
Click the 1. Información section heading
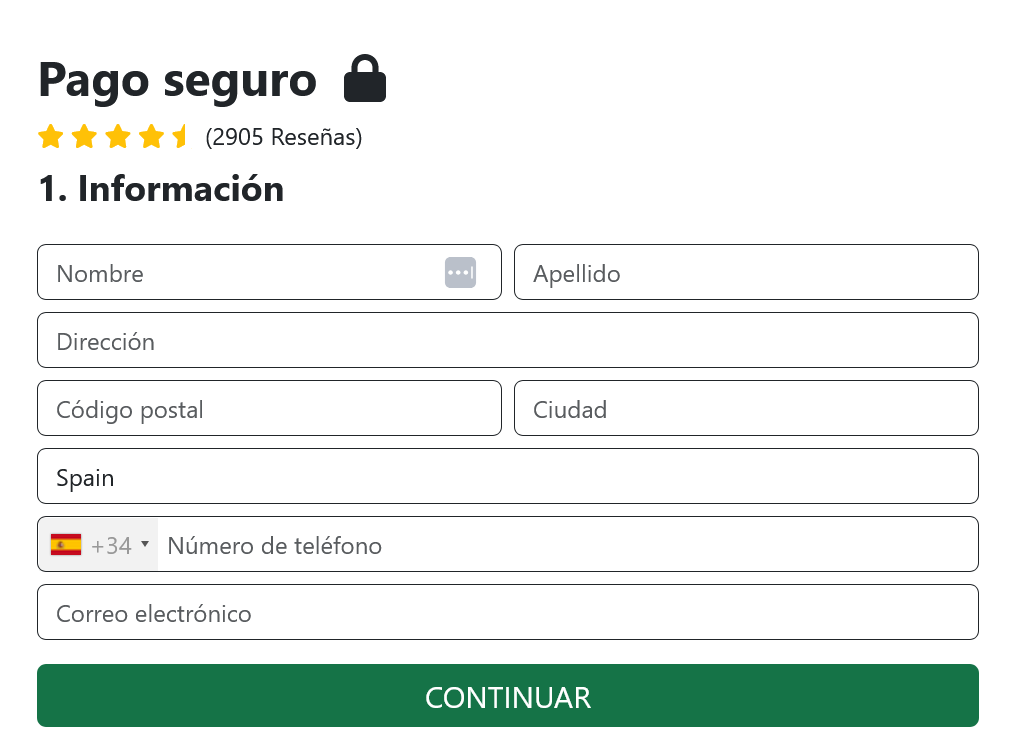click(x=160, y=188)
